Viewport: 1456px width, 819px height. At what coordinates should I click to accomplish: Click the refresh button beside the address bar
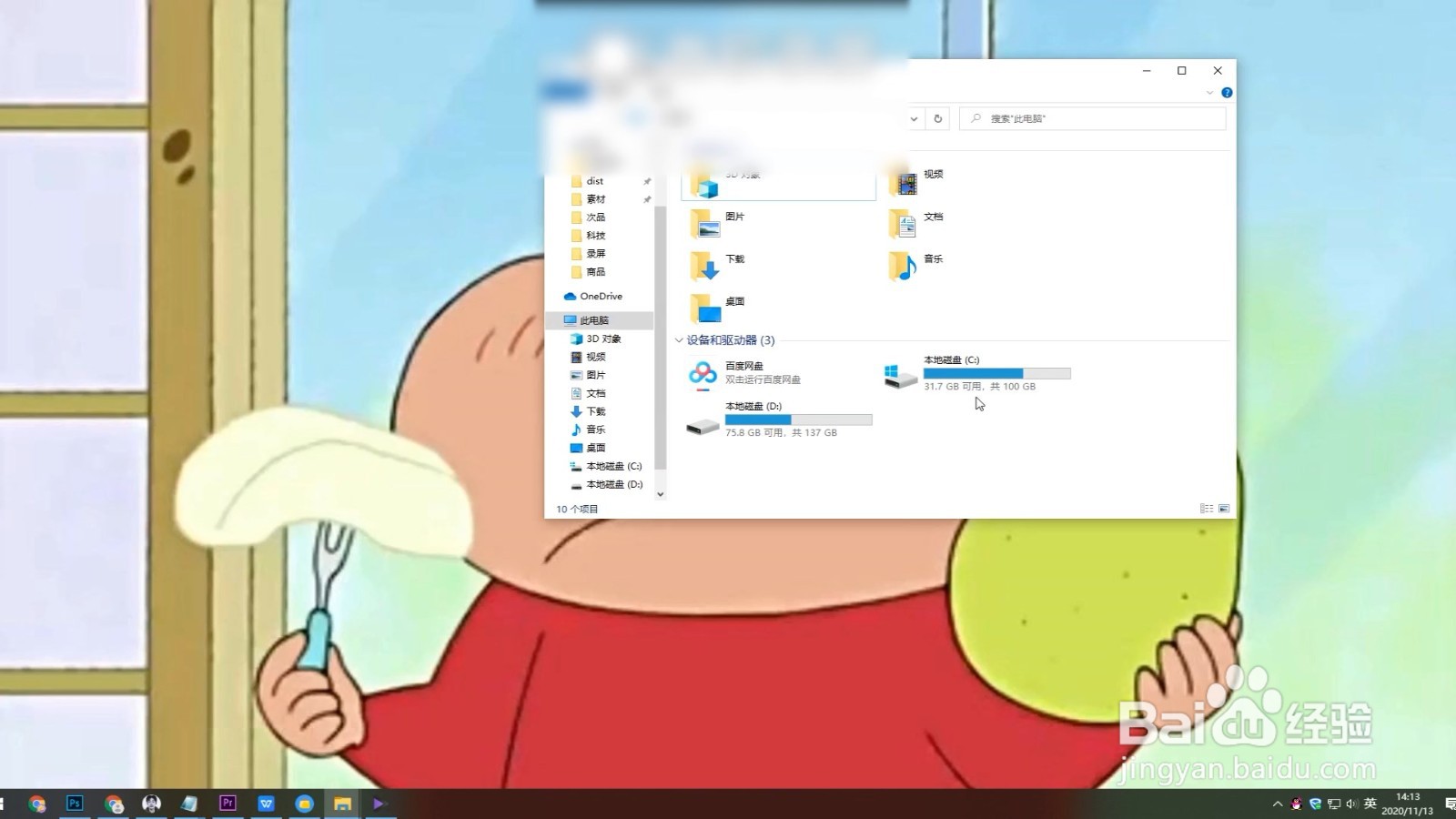937,118
